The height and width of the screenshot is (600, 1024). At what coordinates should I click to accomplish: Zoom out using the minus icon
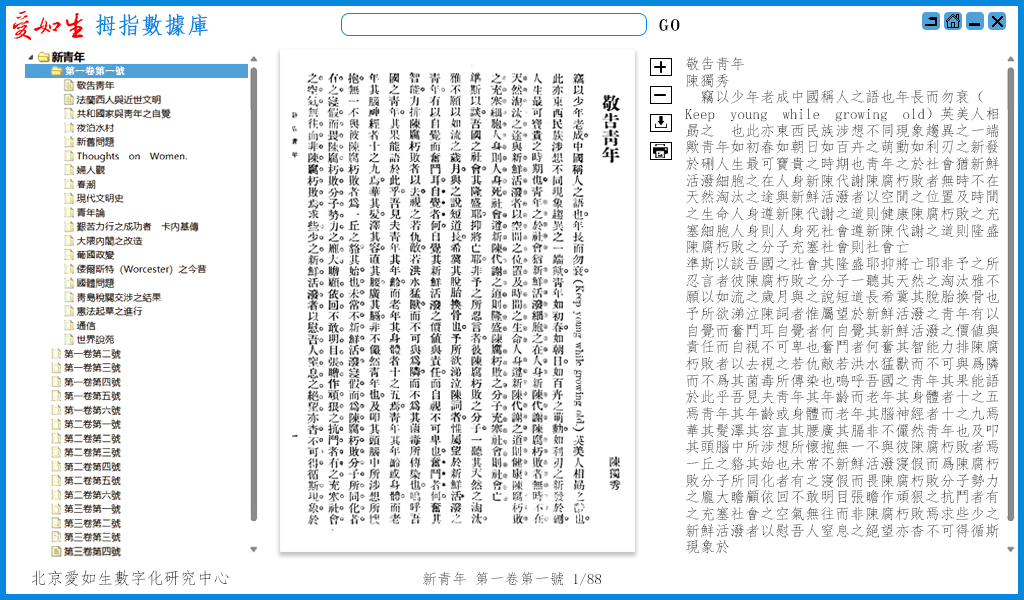click(x=661, y=95)
